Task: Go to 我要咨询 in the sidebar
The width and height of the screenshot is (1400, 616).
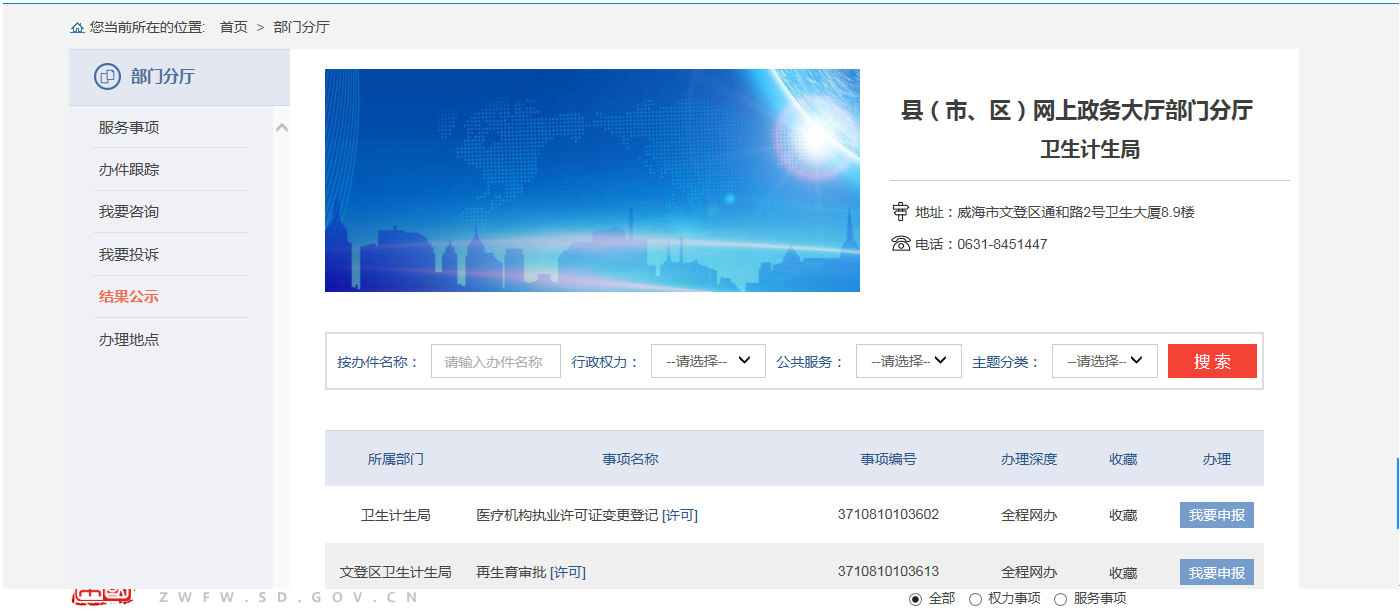Action: [129, 212]
